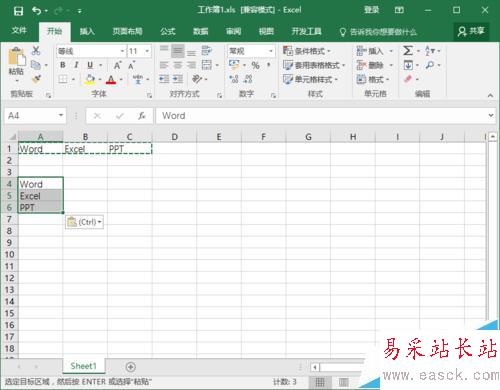
Task: Select the Sheet1 tab
Action: click(83, 366)
